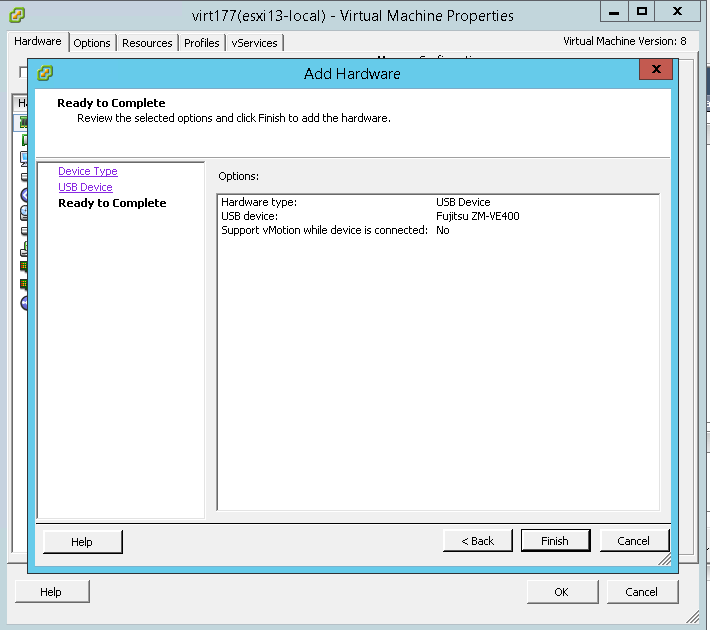Click the vSphere icon in Virtual Machine Properties title bar
Image resolution: width=710 pixels, height=630 pixels.
(x=17, y=15)
